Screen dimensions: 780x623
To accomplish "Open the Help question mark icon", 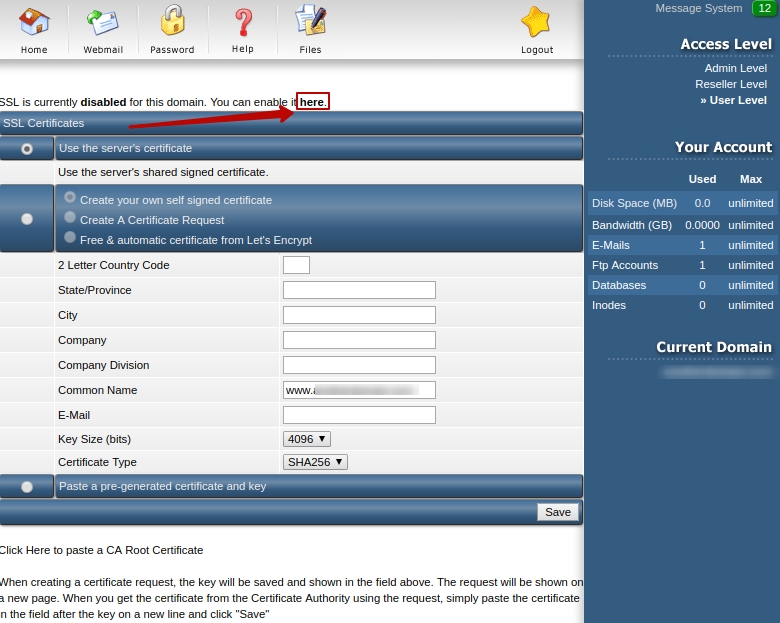I will tap(243, 22).
